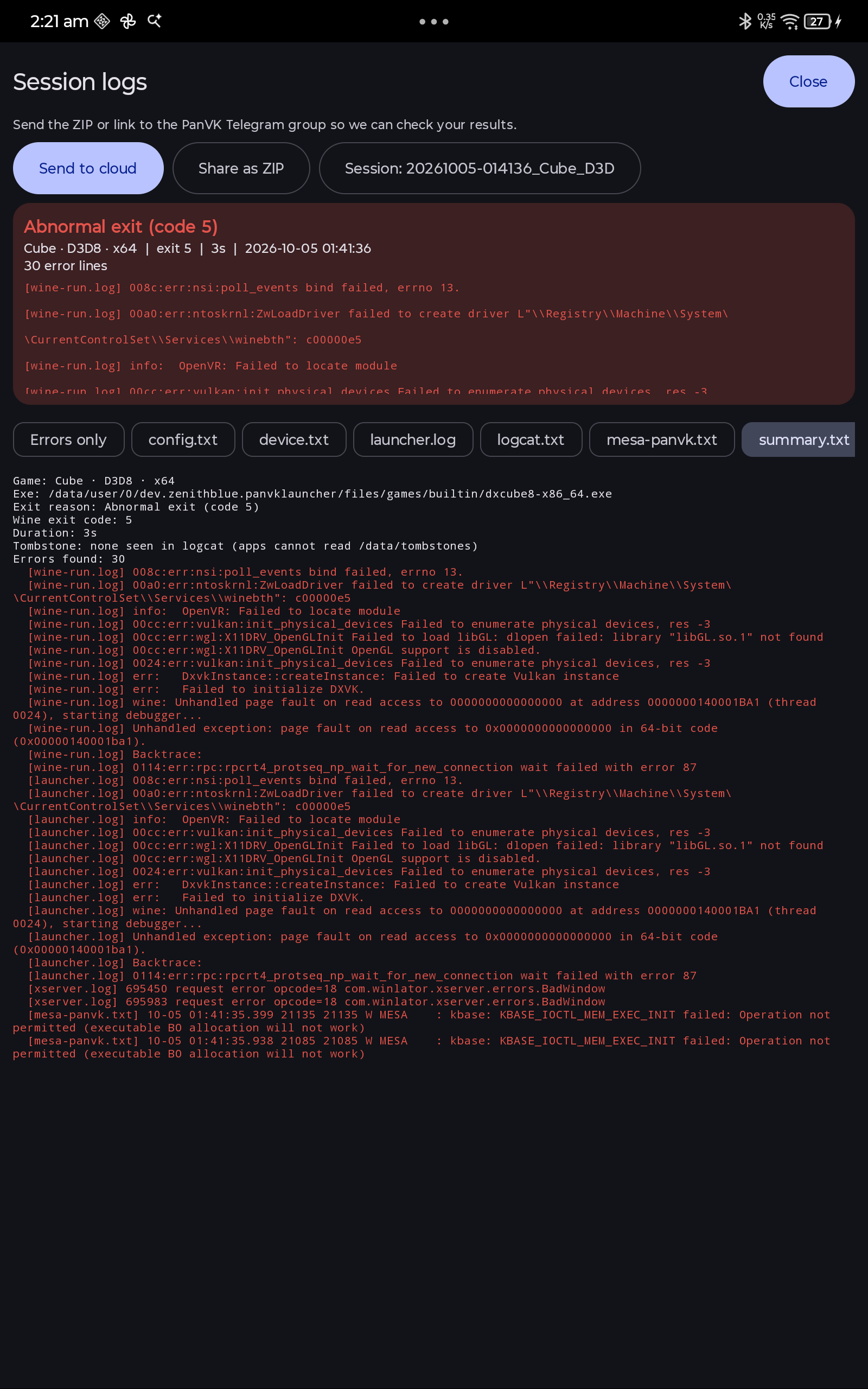This screenshot has width=868, height=1389.
Task: Tap the Errors found: 30 line
Action: 69,559
